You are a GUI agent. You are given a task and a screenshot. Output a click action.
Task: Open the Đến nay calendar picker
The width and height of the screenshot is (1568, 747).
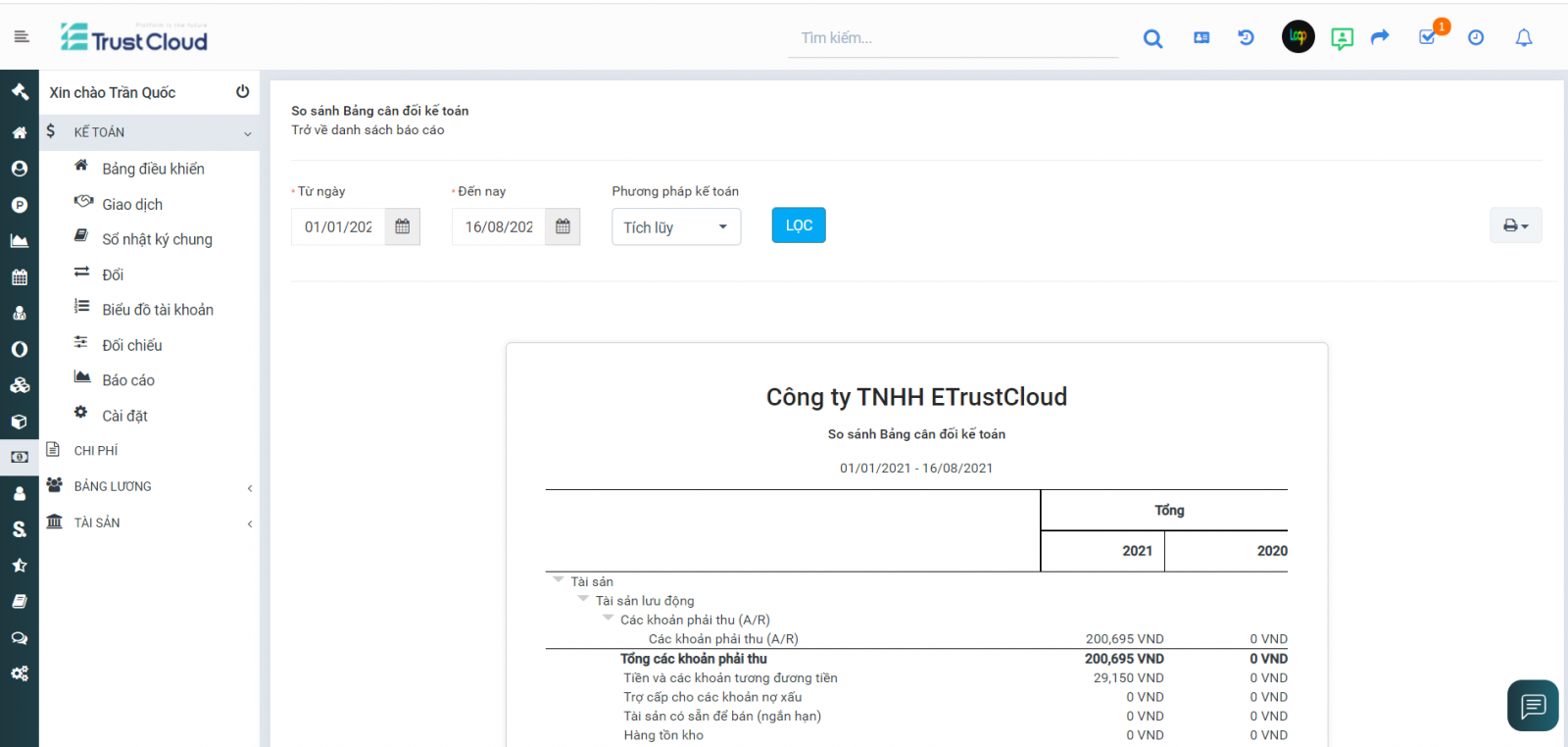pos(563,226)
